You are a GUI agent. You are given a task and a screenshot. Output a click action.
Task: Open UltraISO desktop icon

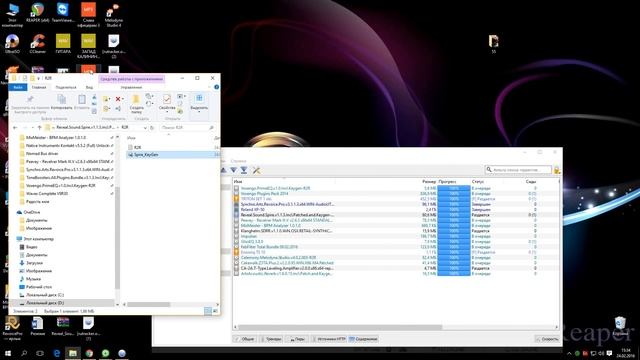(12, 44)
